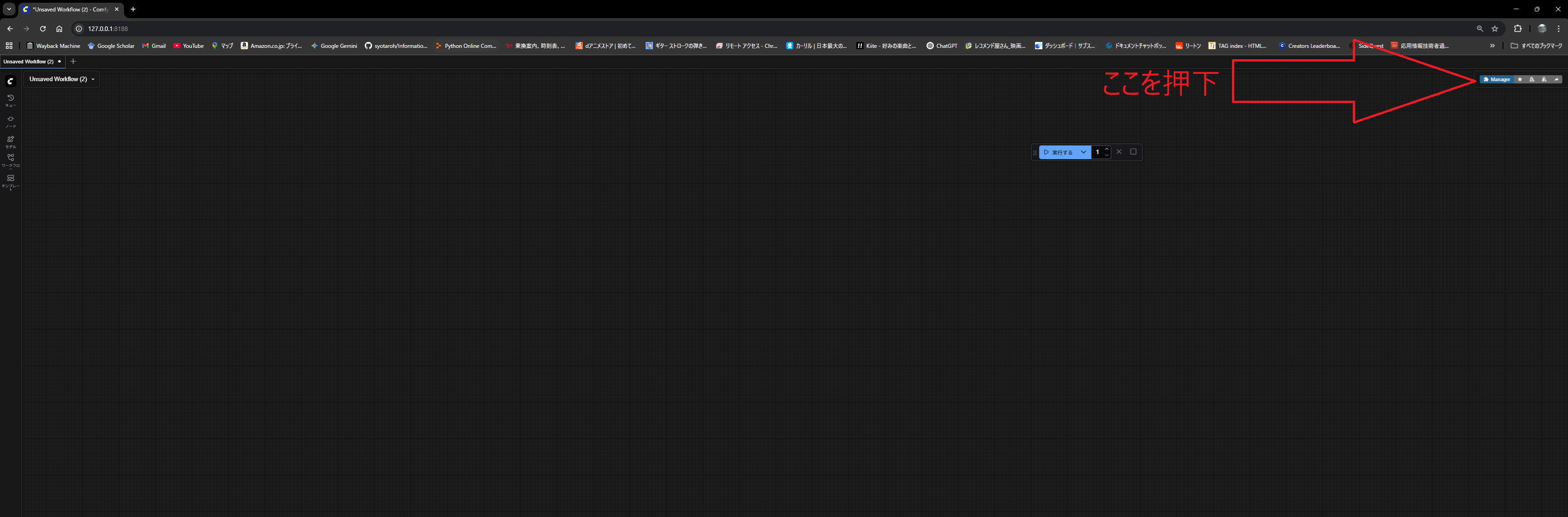Viewport: 1568px width, 517px height.
Task: Open the Queue (キュー) sidebar panel
Action: (x=10, y=100)
